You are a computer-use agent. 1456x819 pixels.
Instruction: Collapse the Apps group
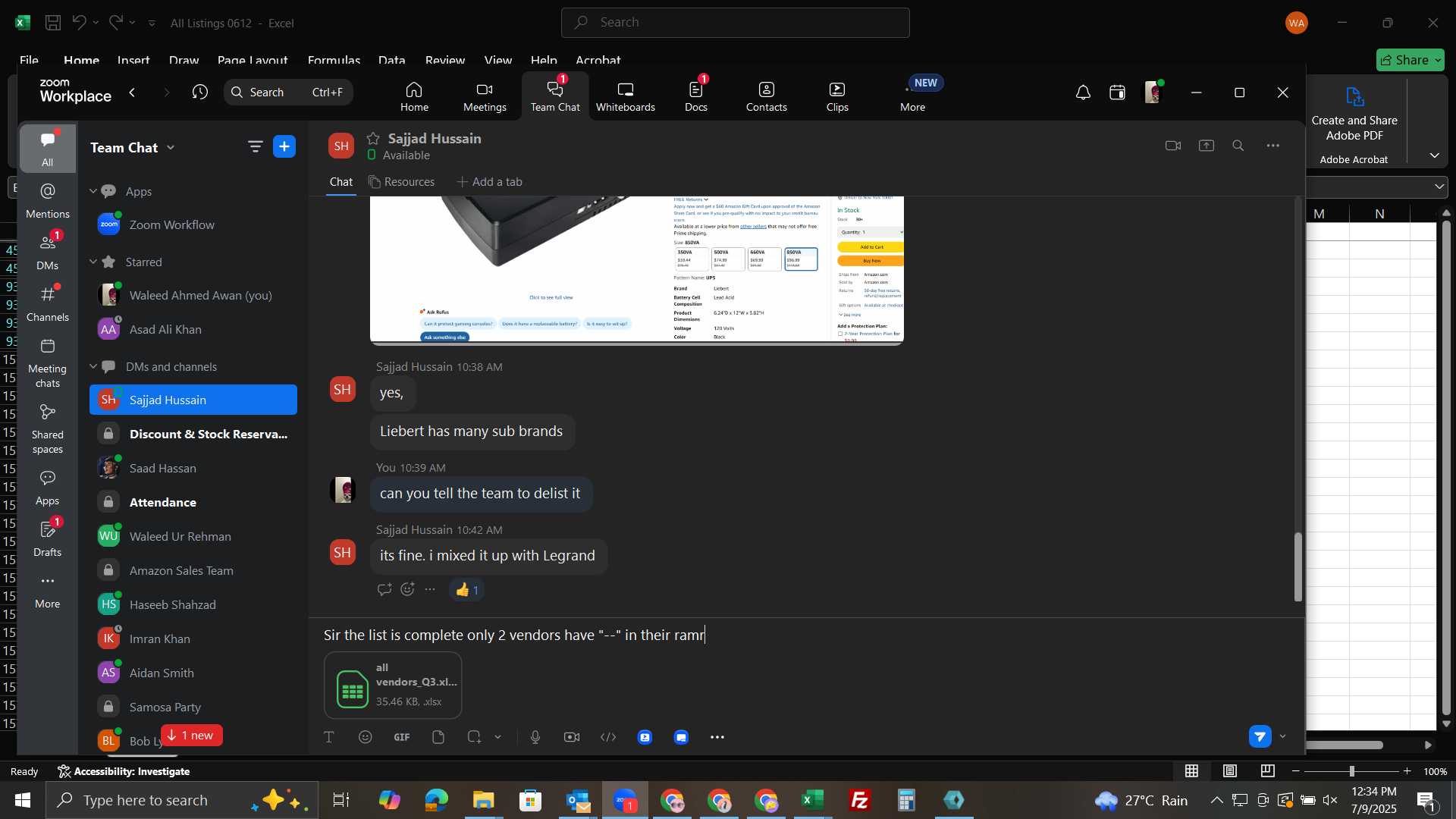93,191
